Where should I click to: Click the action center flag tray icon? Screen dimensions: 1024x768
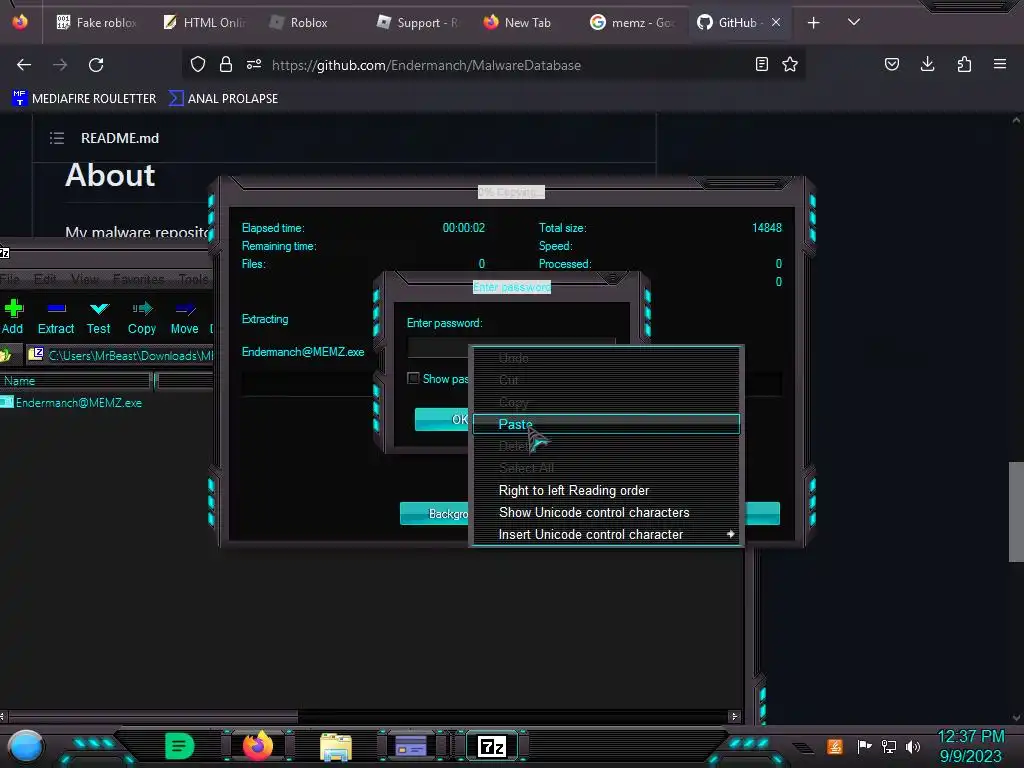tap(865, 746)
